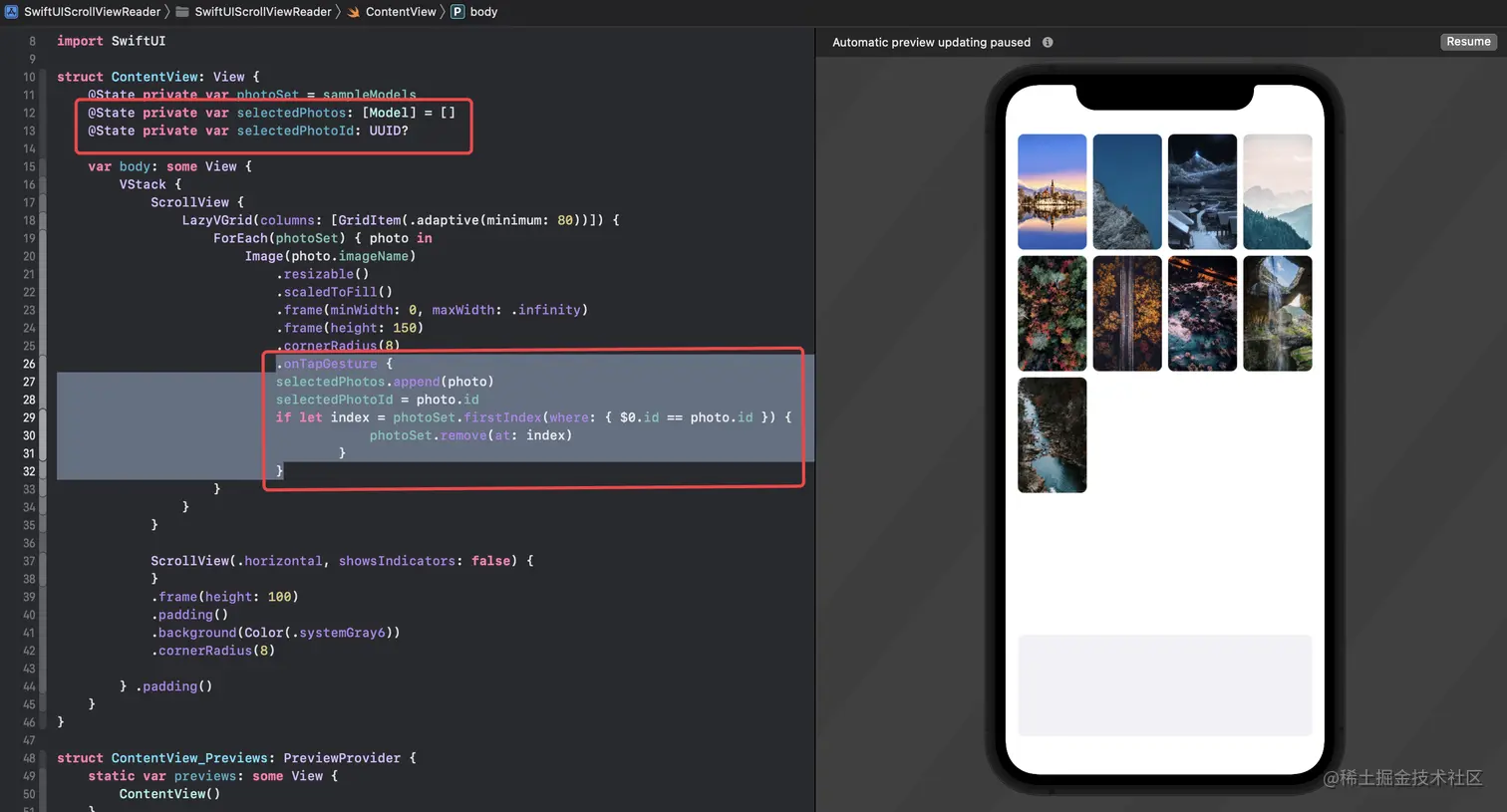1507x812 pixels.
Task: Tap the river canyon photo
Action: click(1052, 434)
